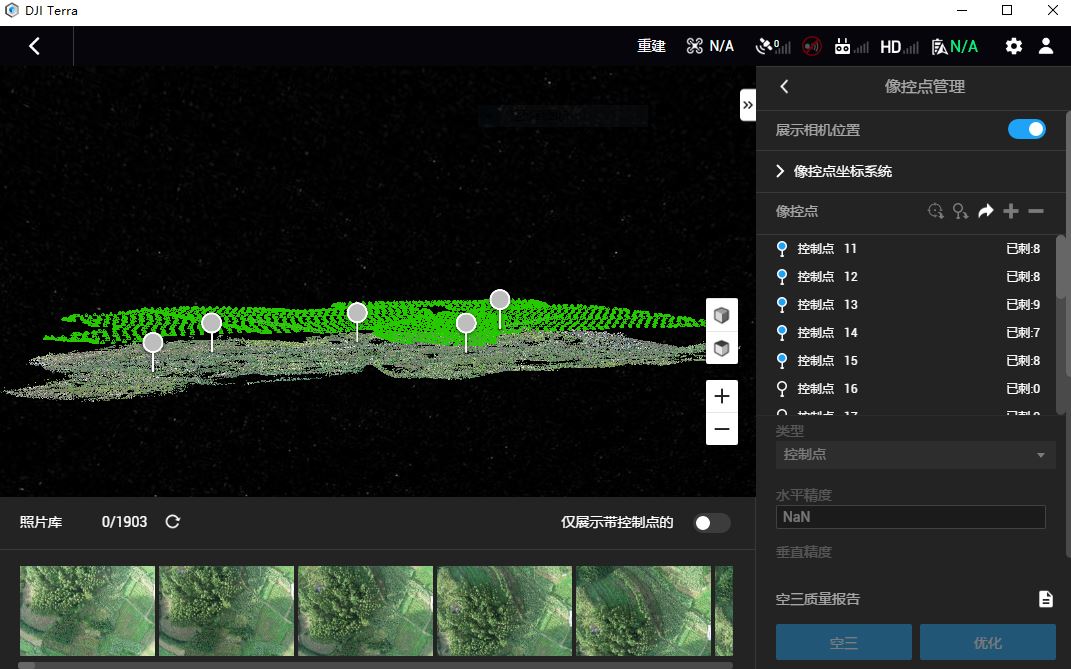Click the leftmost control point marker in 3D view

[x=153, y=342]
